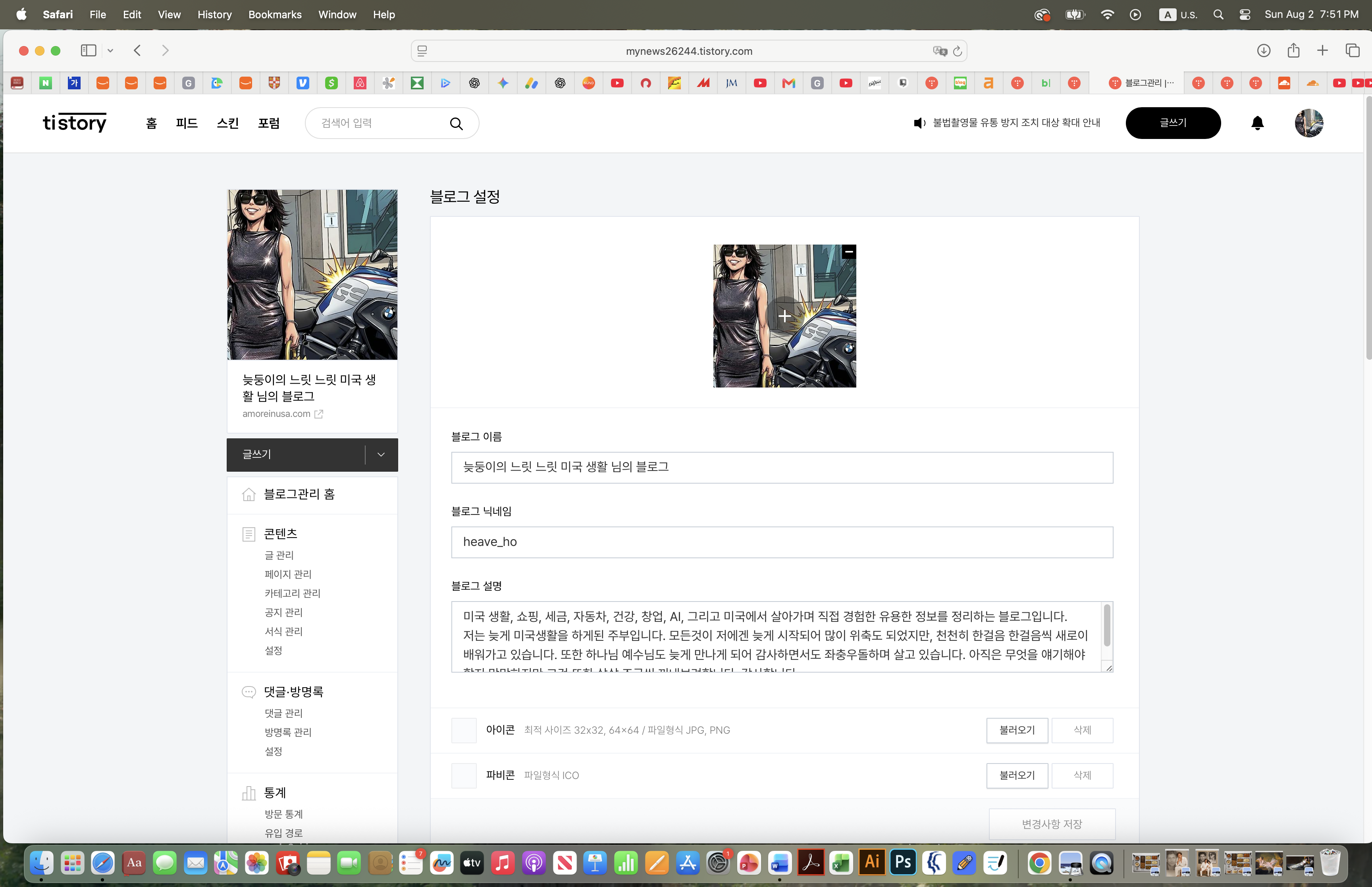1372x887 pixels.
Task: Click the Tistory logo
Action: click(75, 123)
